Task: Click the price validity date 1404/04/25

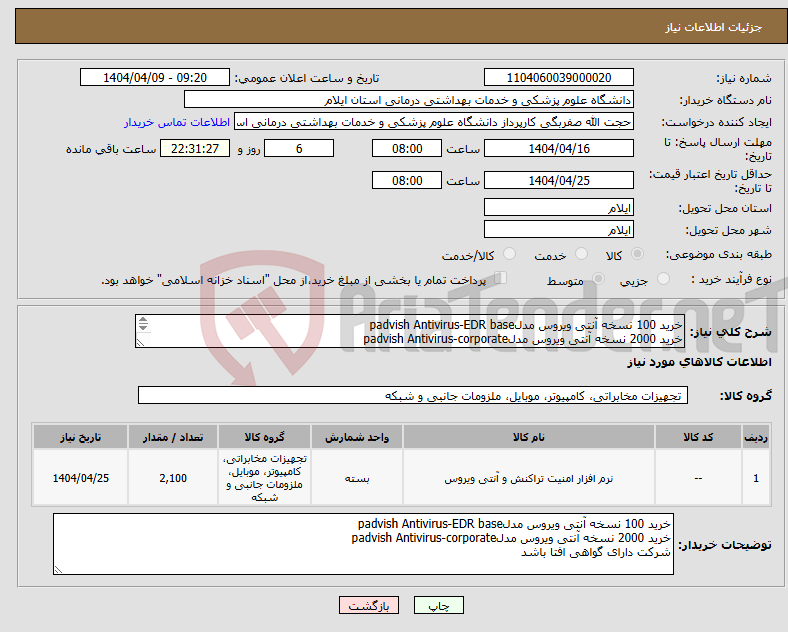Action: click(x=559, y=180)
